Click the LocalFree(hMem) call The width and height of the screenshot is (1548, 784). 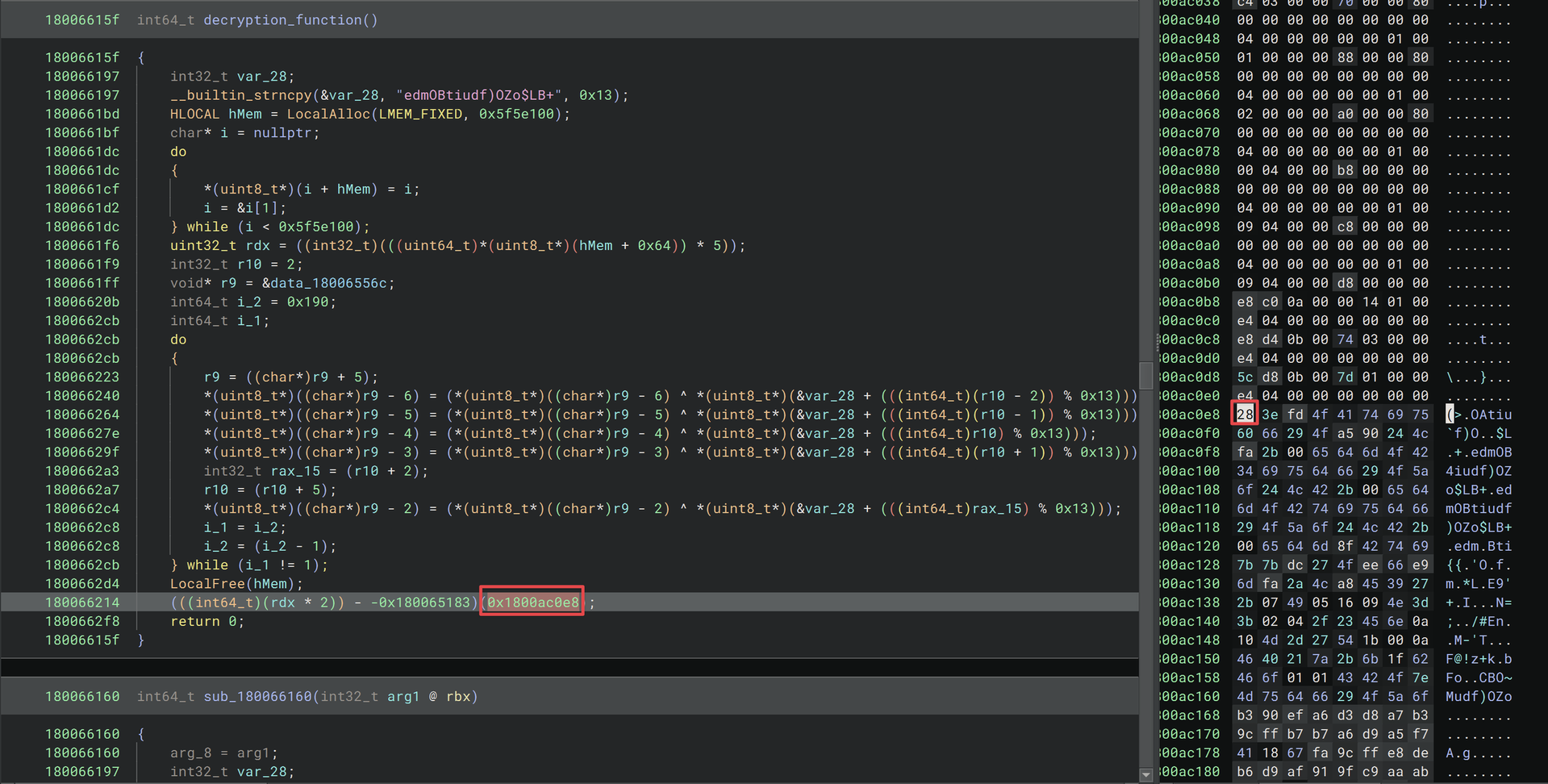point(226,583)
